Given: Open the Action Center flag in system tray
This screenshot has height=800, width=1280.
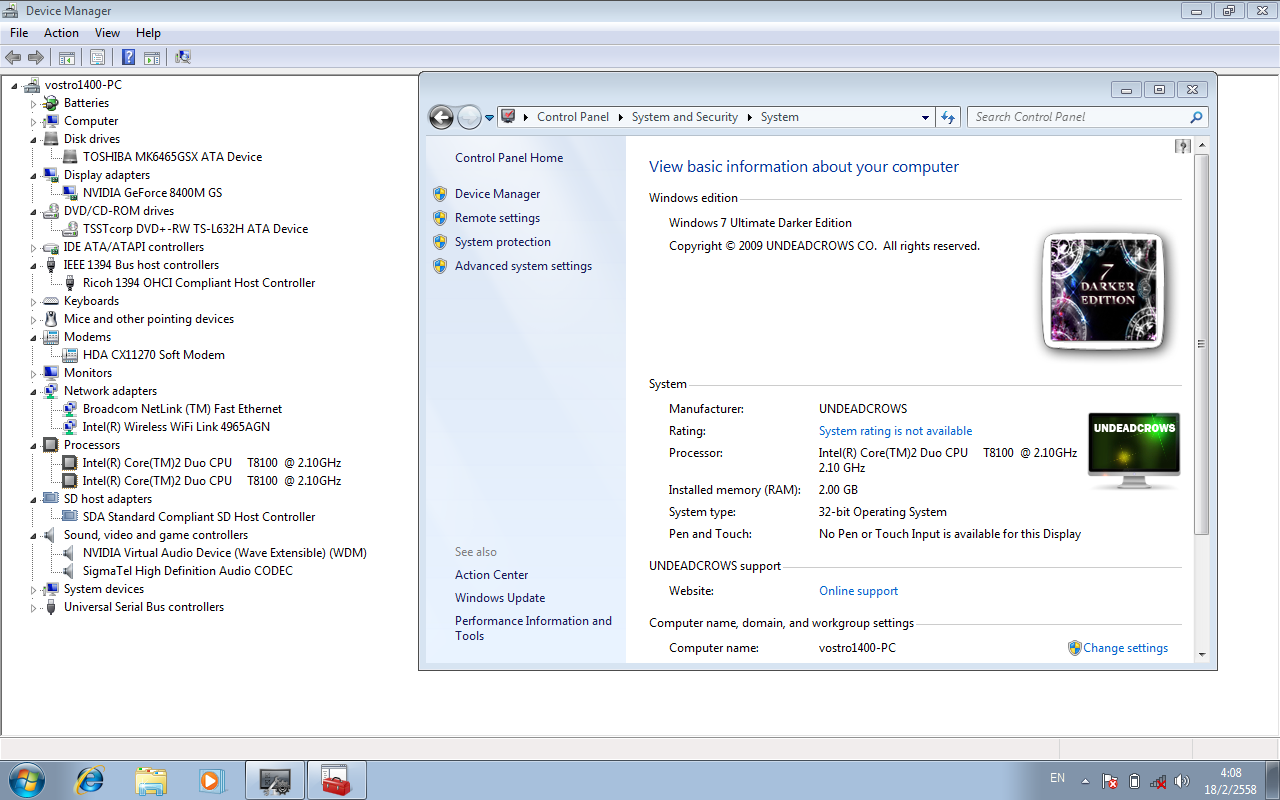Looking at the screenshot, I should coord(1110,781).
